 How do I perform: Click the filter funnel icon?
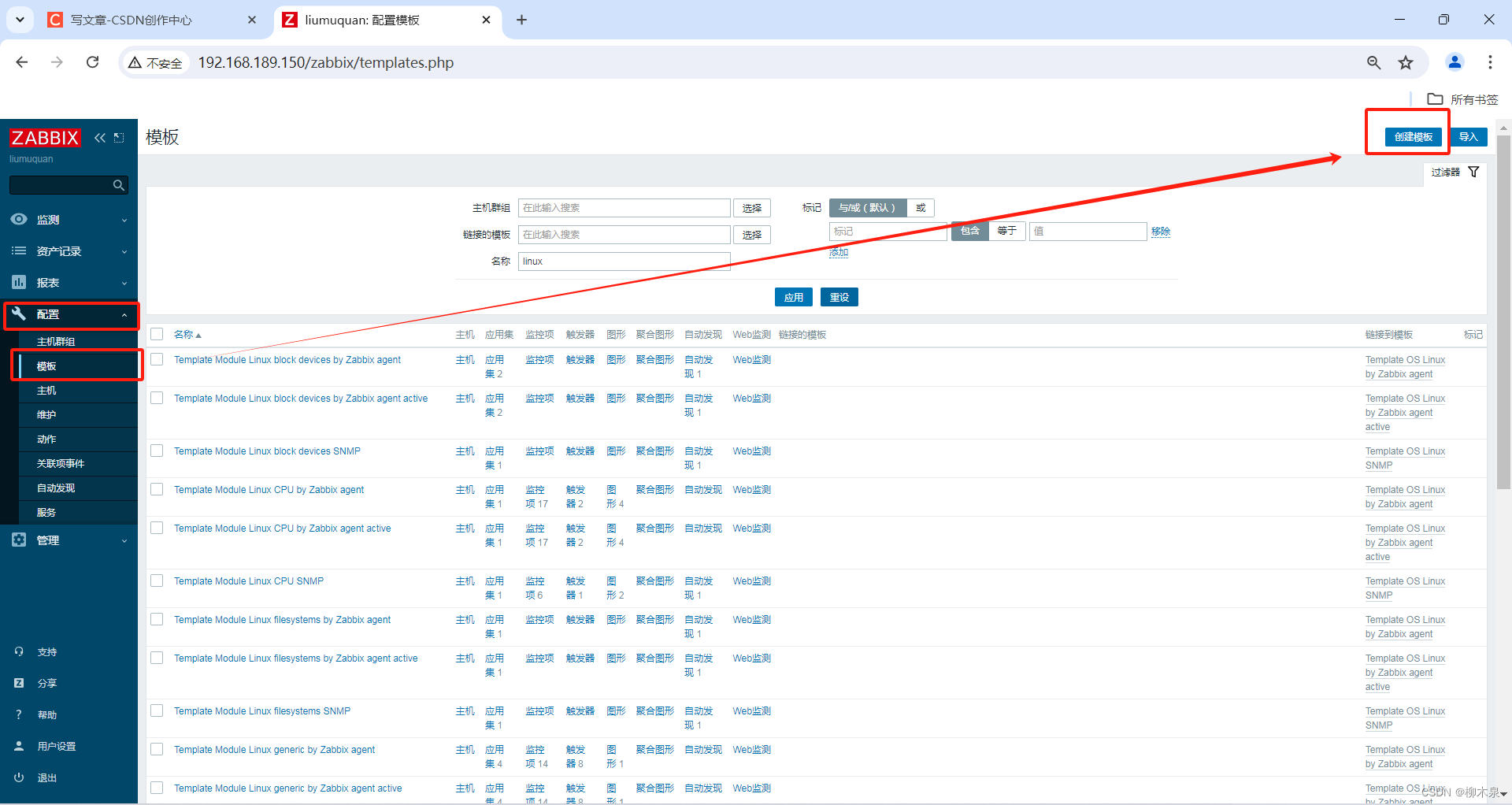tap(1473, 172)
